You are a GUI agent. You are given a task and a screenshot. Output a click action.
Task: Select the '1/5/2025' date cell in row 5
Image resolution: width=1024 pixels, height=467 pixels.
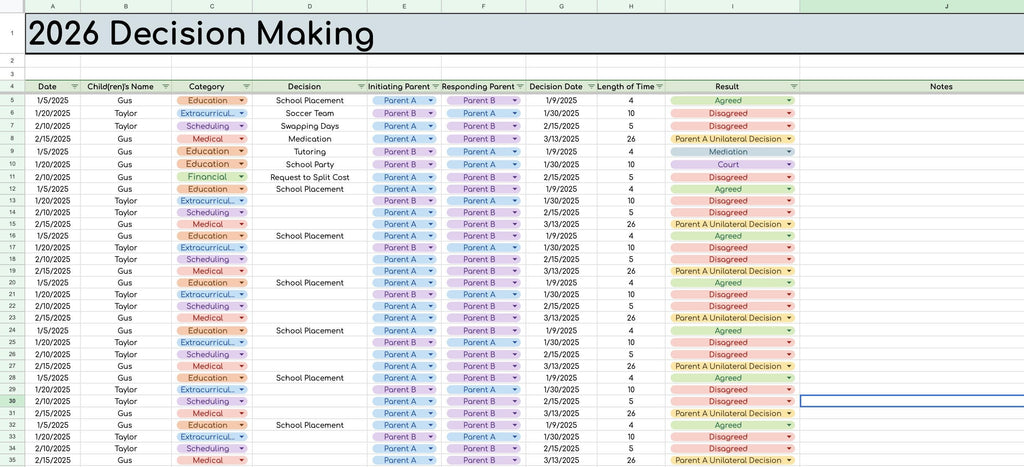53,101
